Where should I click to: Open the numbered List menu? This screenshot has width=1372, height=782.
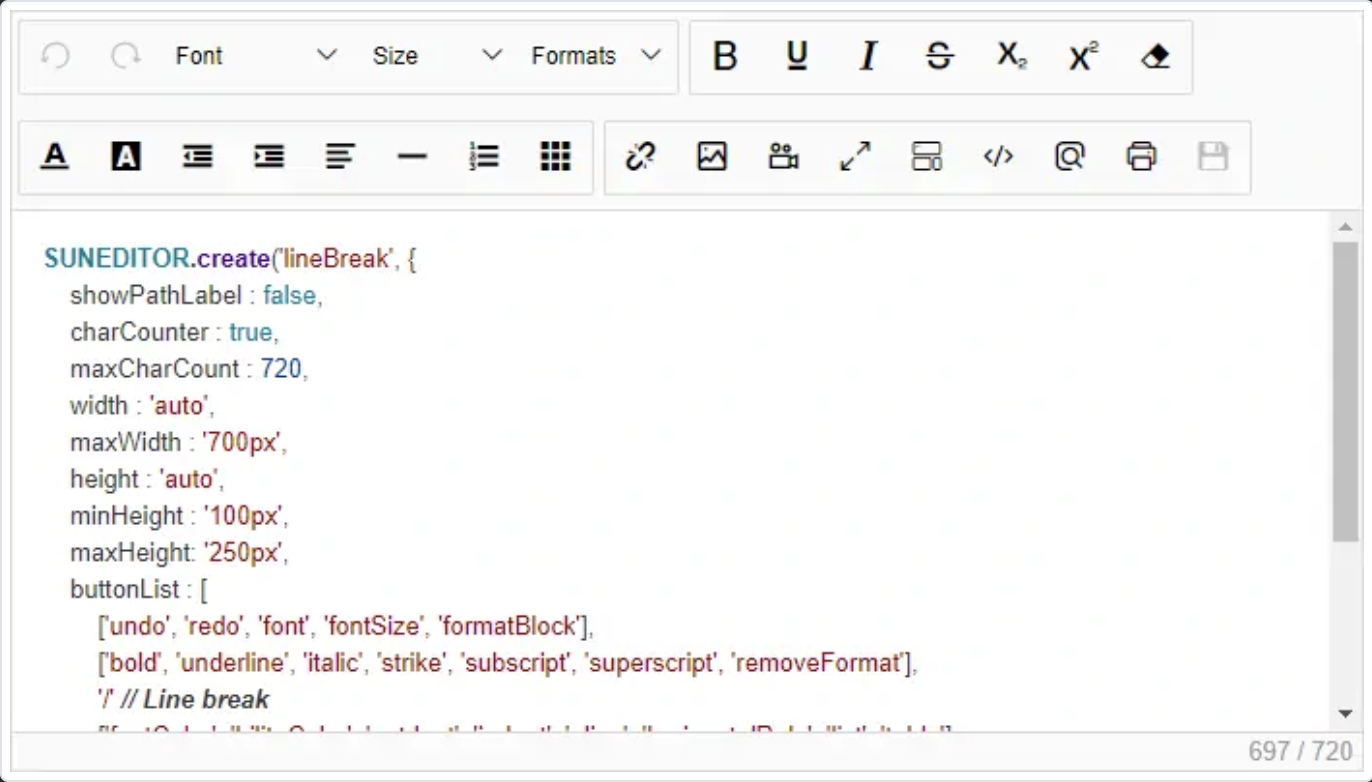[484, 157]
